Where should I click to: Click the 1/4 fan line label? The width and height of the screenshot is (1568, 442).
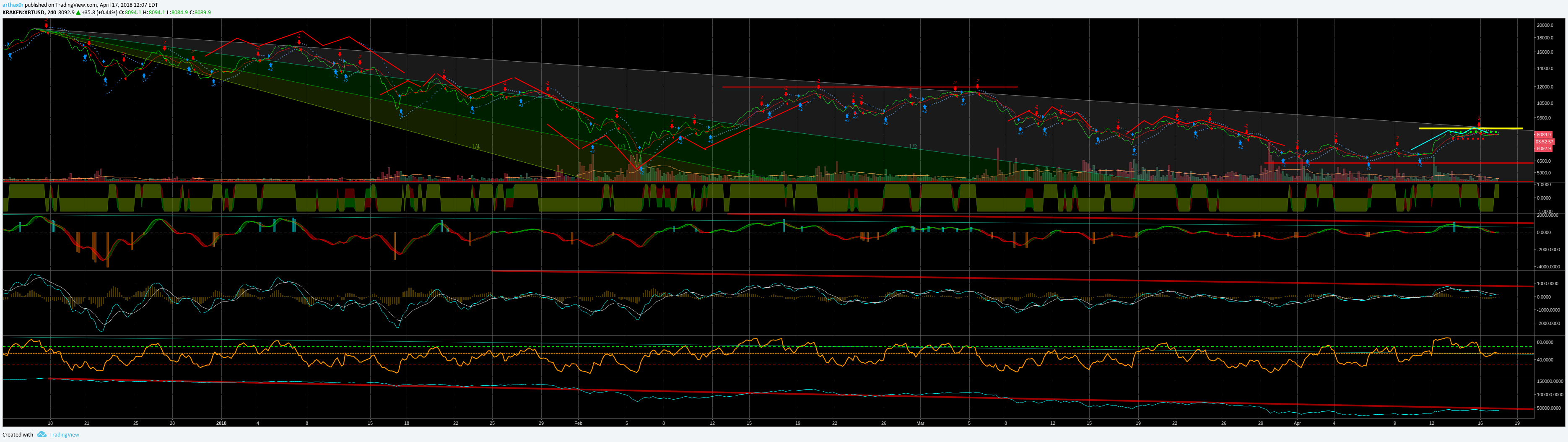point(475,147)
